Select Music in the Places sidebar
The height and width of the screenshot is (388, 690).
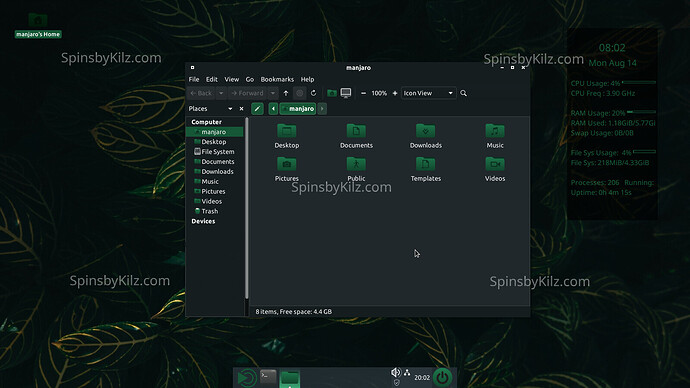point(214,181)
